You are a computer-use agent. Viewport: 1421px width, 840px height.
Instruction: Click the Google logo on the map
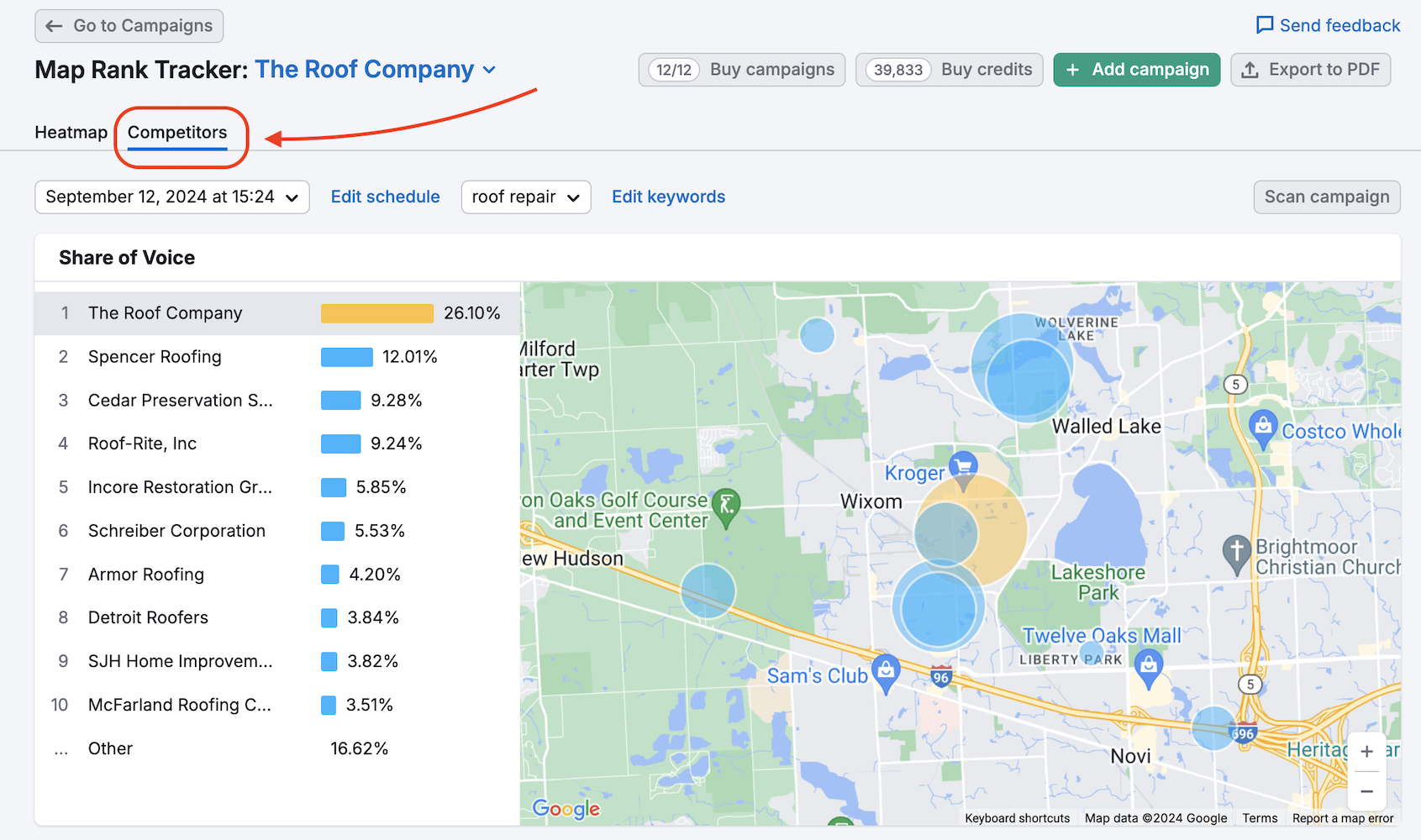566,809
